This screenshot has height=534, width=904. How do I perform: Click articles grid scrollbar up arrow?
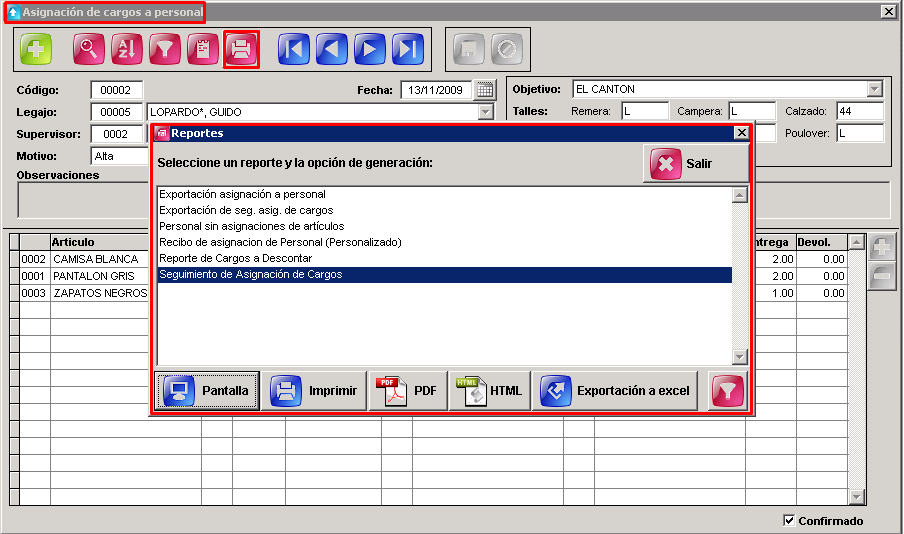[x=857, y=242]
